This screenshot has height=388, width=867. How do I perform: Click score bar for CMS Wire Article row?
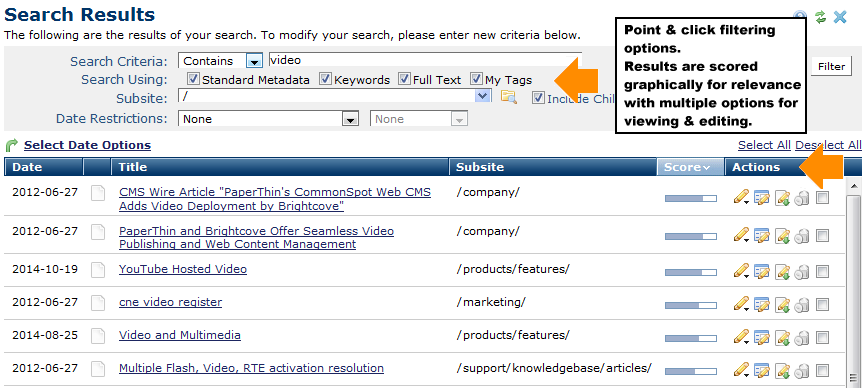691,198
